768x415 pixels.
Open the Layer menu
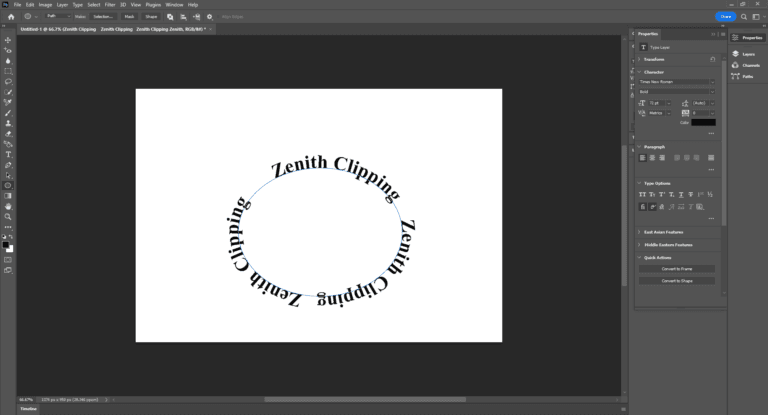point(62,4)
